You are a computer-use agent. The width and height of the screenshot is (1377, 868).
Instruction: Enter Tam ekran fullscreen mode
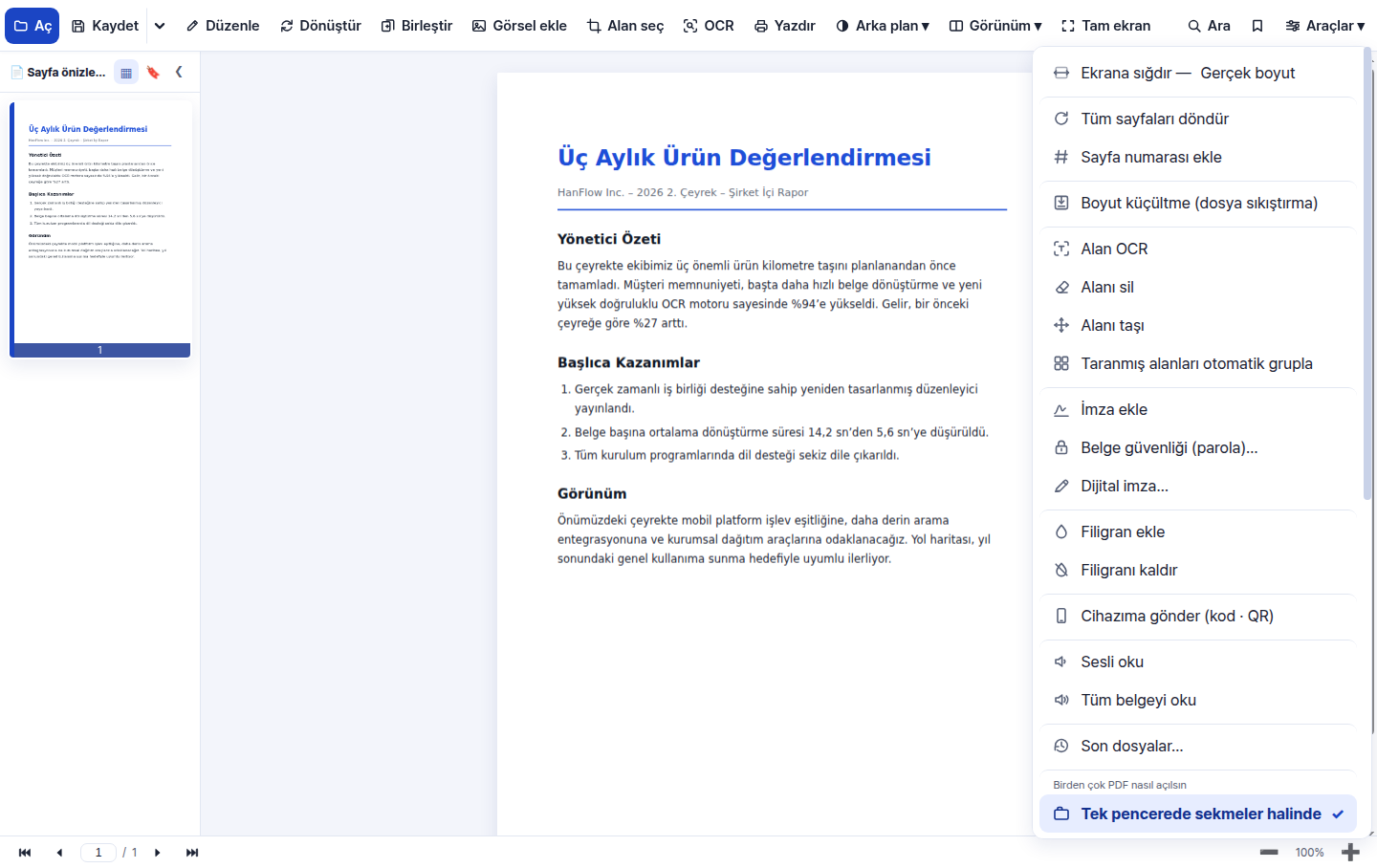coord(1106,26)
